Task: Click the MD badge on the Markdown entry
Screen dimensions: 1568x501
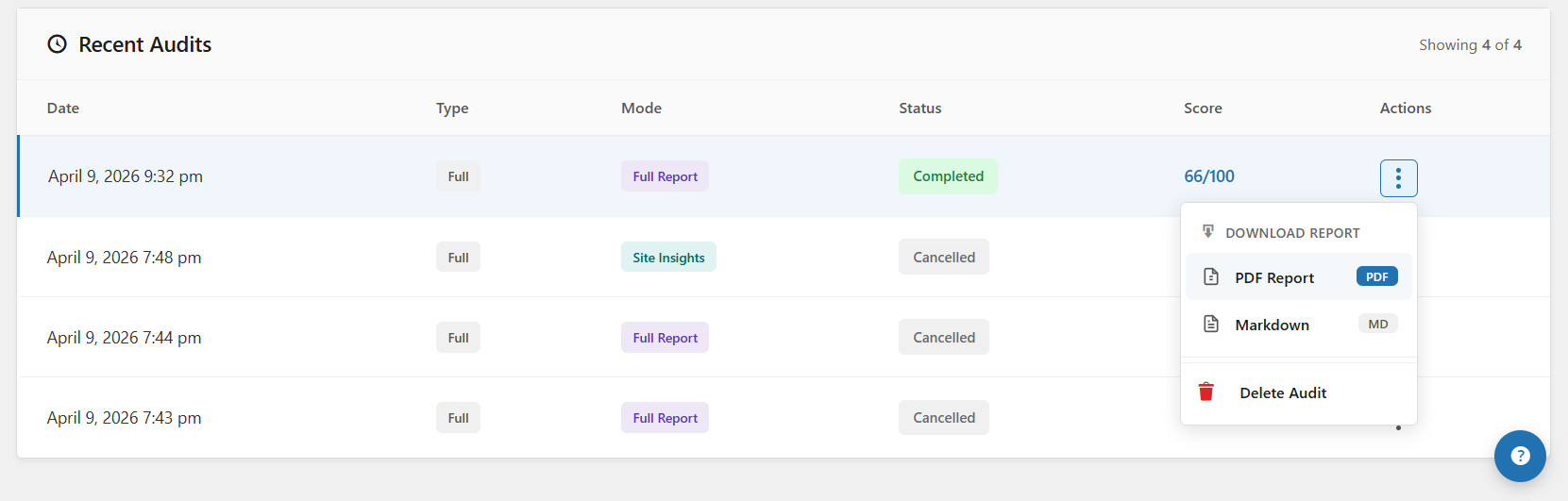Action: (1378, 324)
